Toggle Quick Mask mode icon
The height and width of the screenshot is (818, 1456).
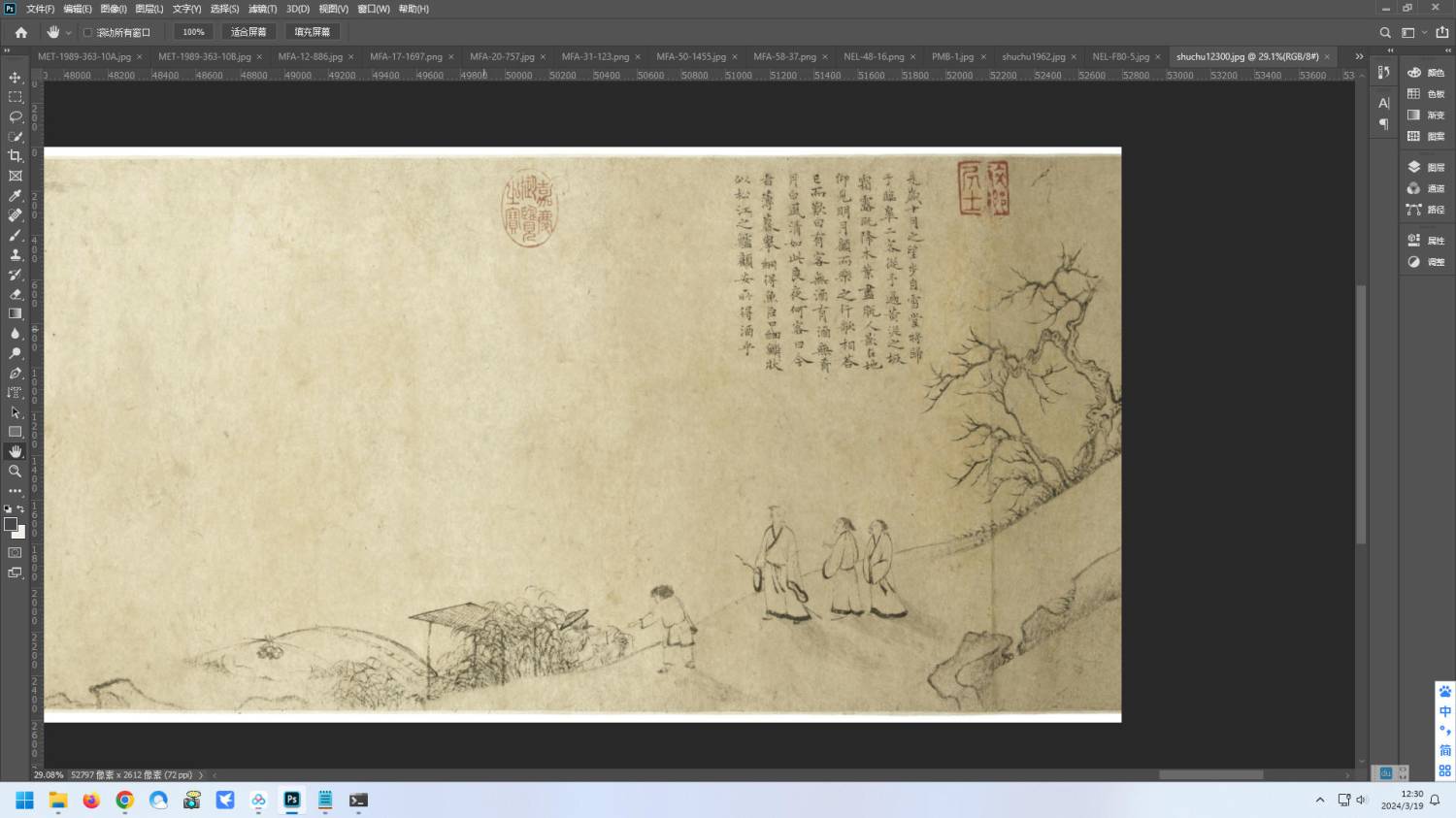point(15,553)
